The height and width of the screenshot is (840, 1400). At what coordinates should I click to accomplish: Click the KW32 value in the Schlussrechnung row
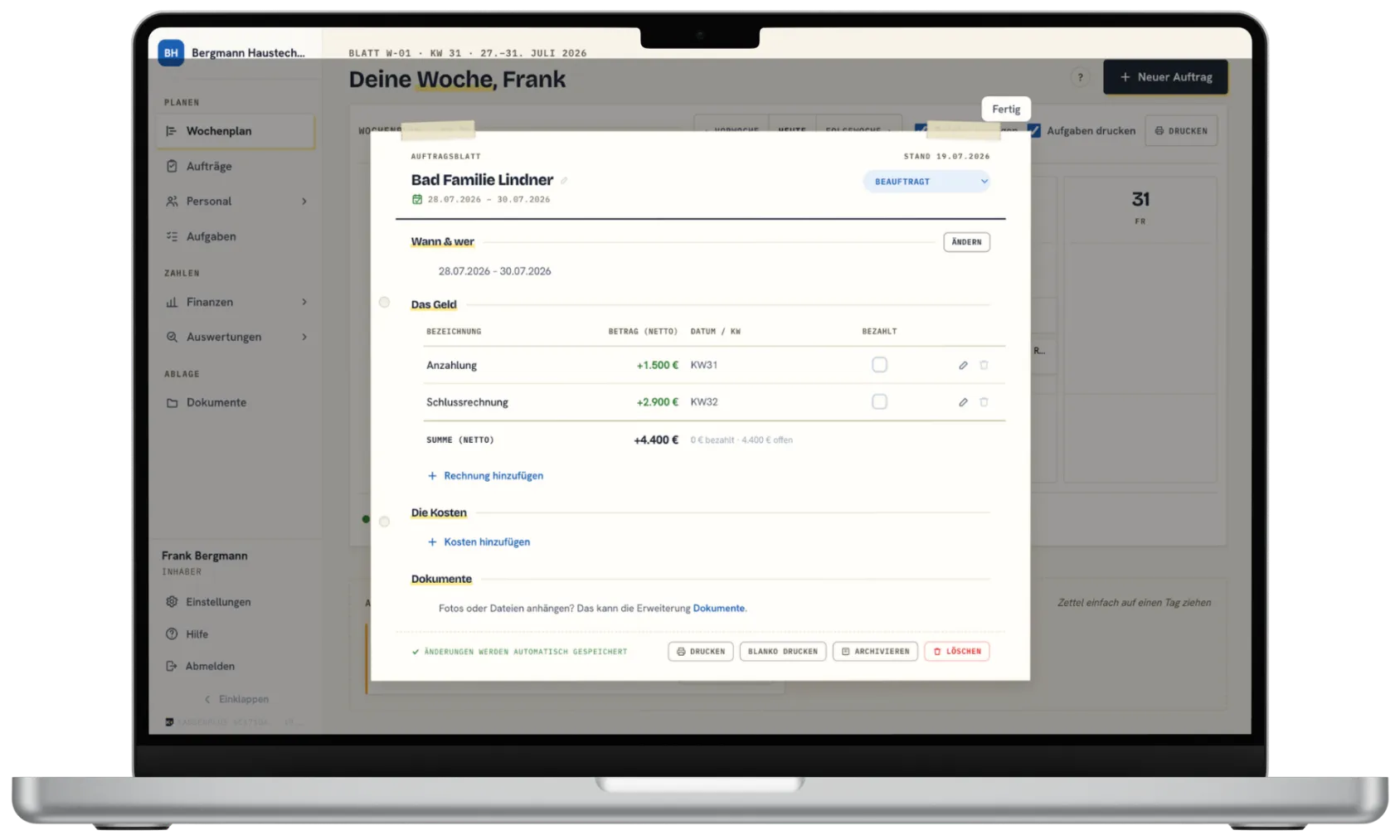coord(704,402)
